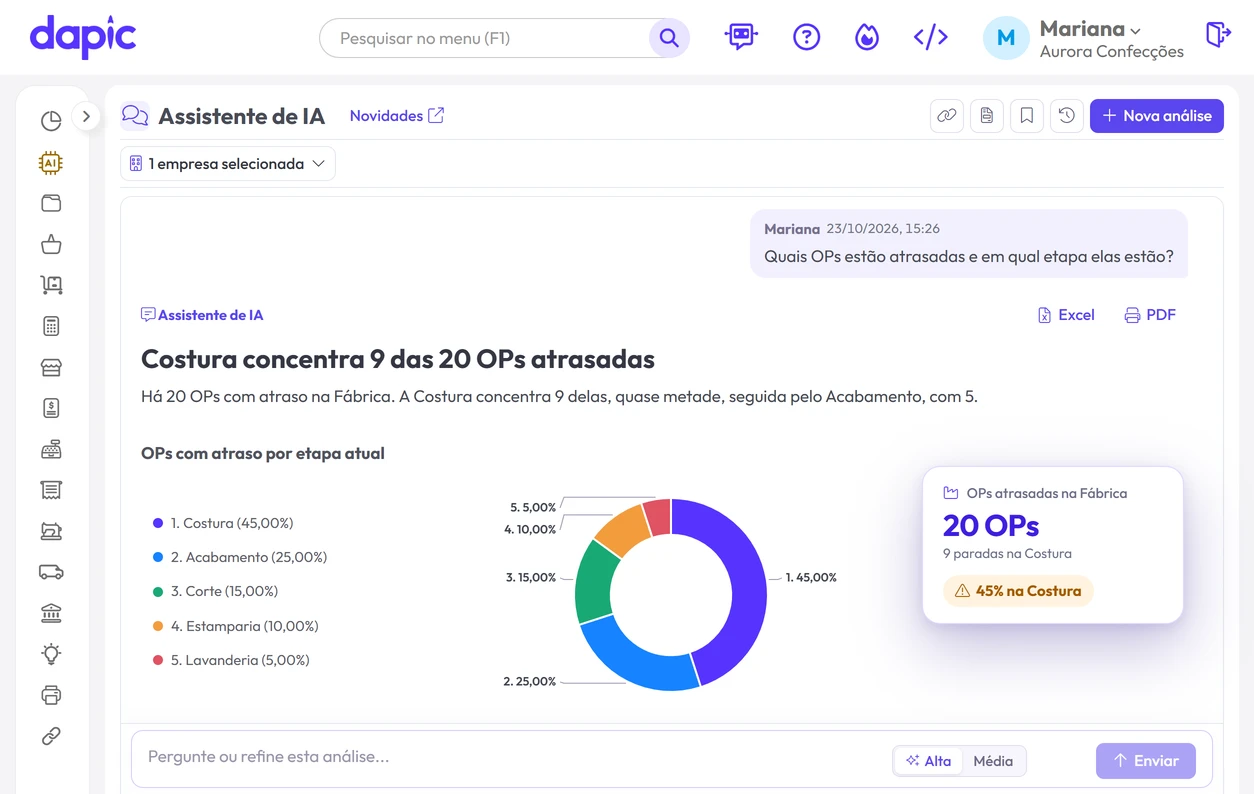The height and width of the screenshot is (794, 1254).
Task: Open the receipt list sidebar icon
Action: click(x=51, y=490)
